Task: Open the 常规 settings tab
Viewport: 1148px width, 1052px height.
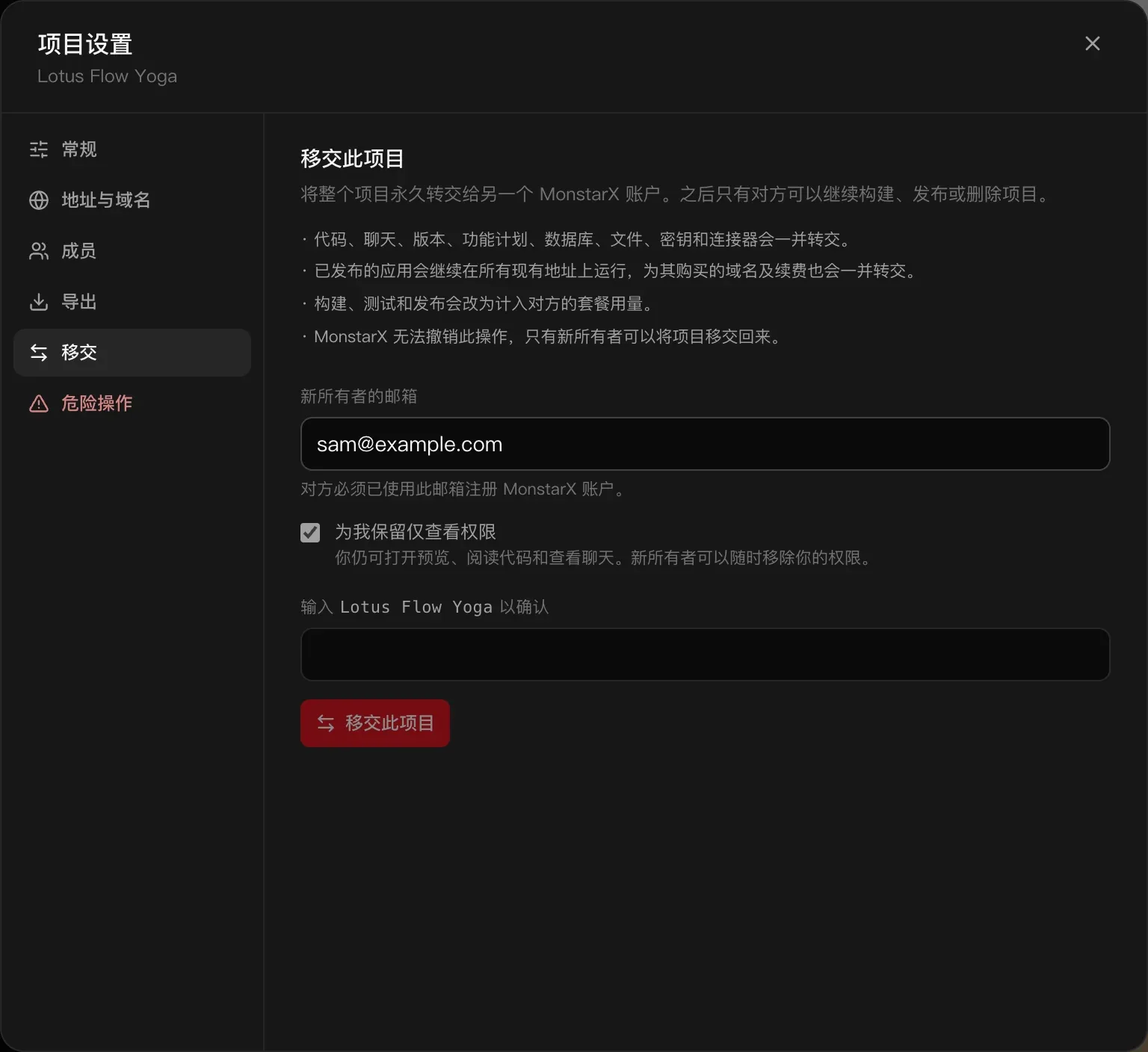Action: pyautogui.click(x=132, y=149)
